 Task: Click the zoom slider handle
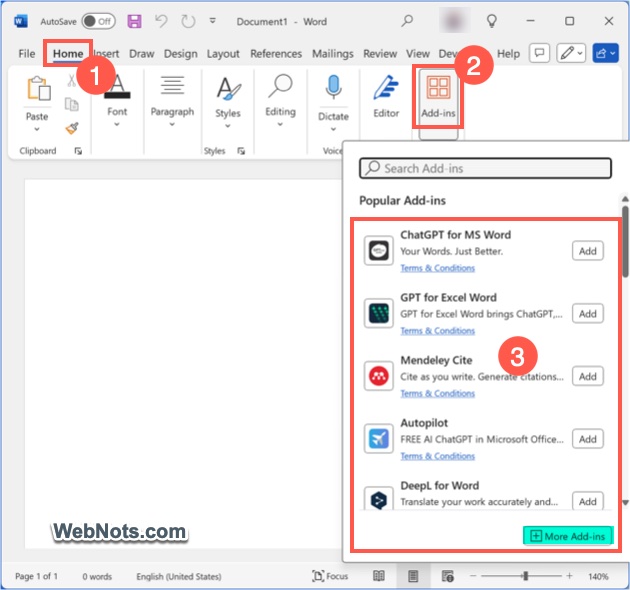pos(525,576)
